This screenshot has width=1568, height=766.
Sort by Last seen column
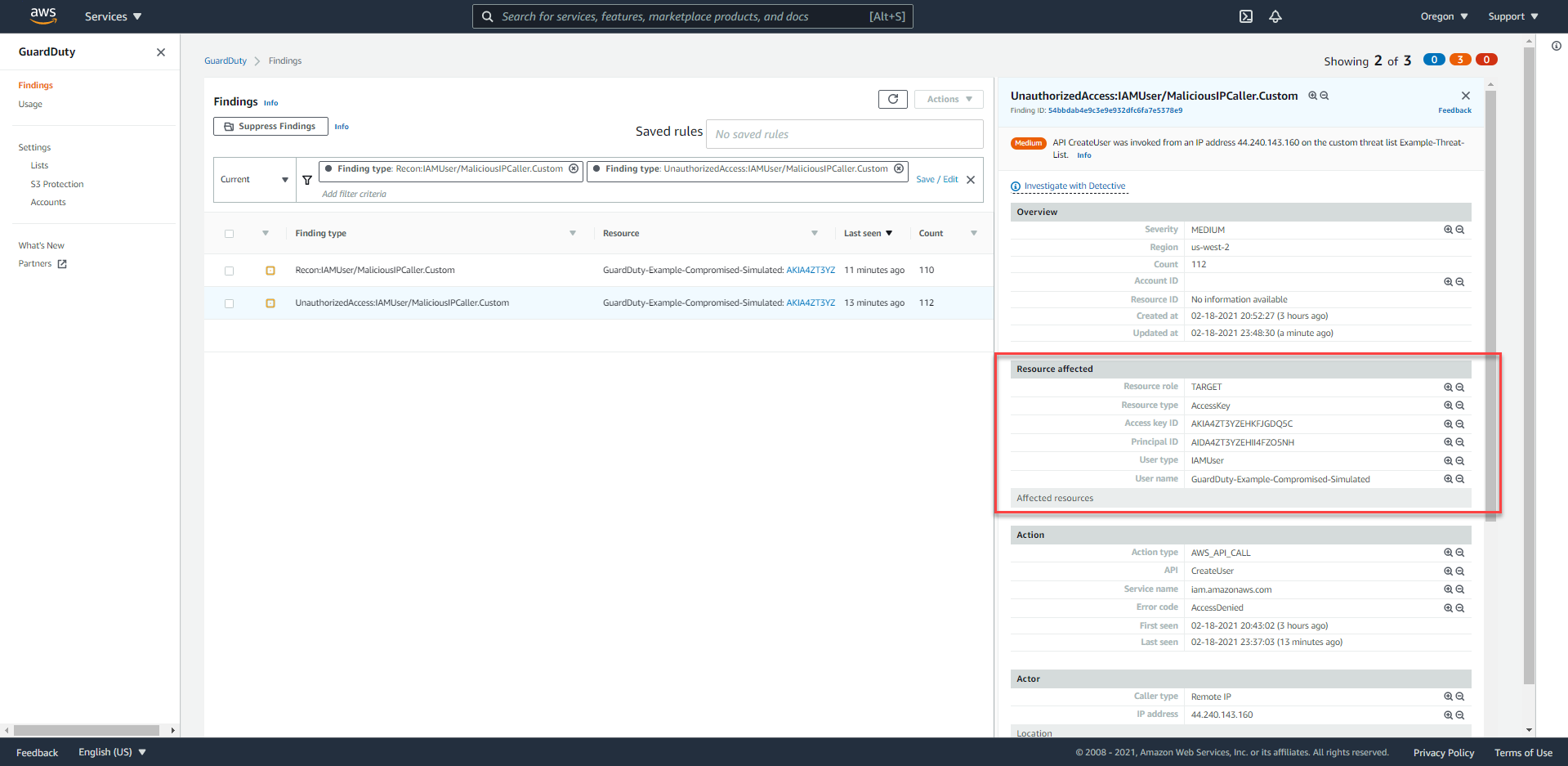click(x=868, y=234)
